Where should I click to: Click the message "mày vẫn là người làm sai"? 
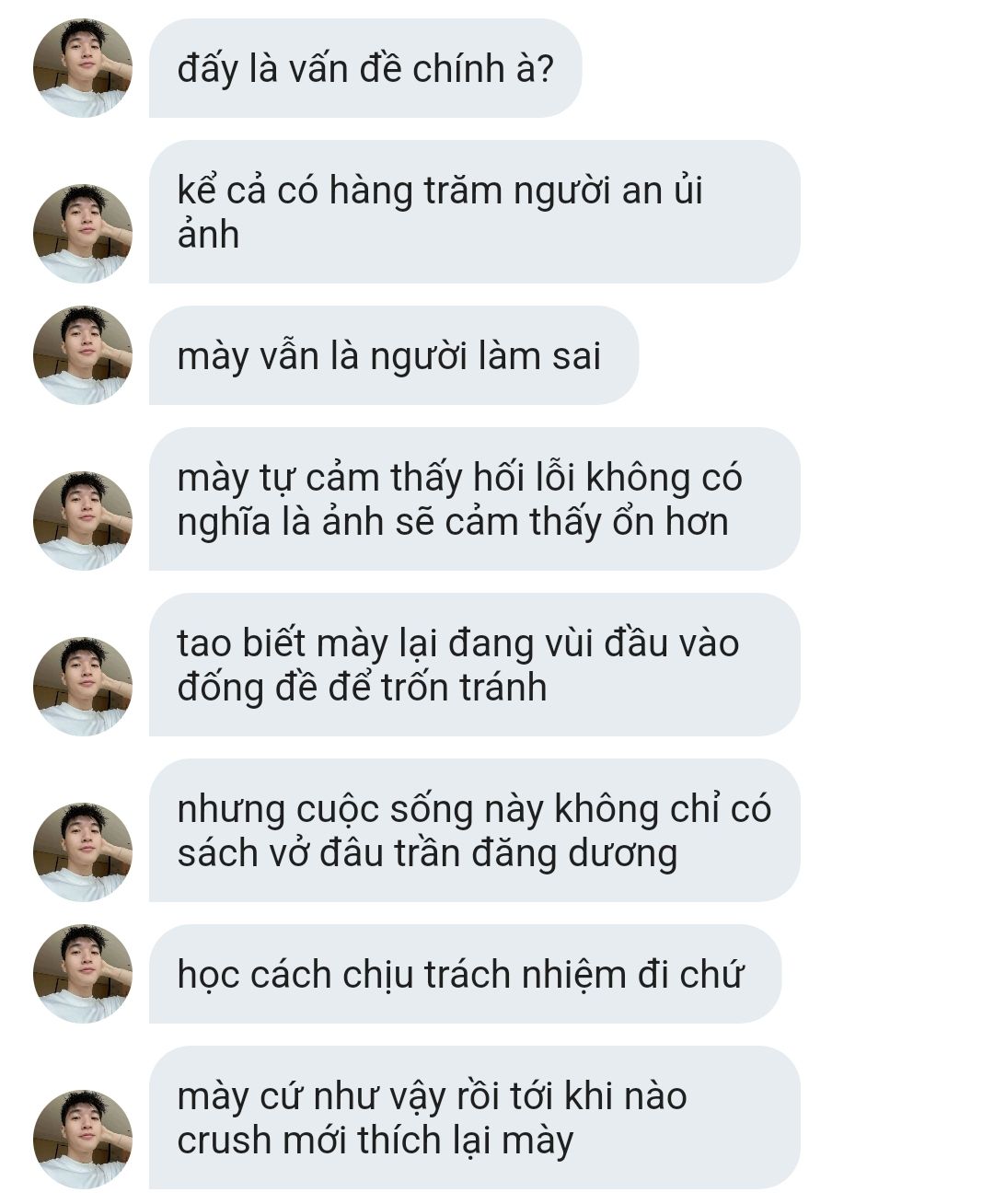click(394, 355)
